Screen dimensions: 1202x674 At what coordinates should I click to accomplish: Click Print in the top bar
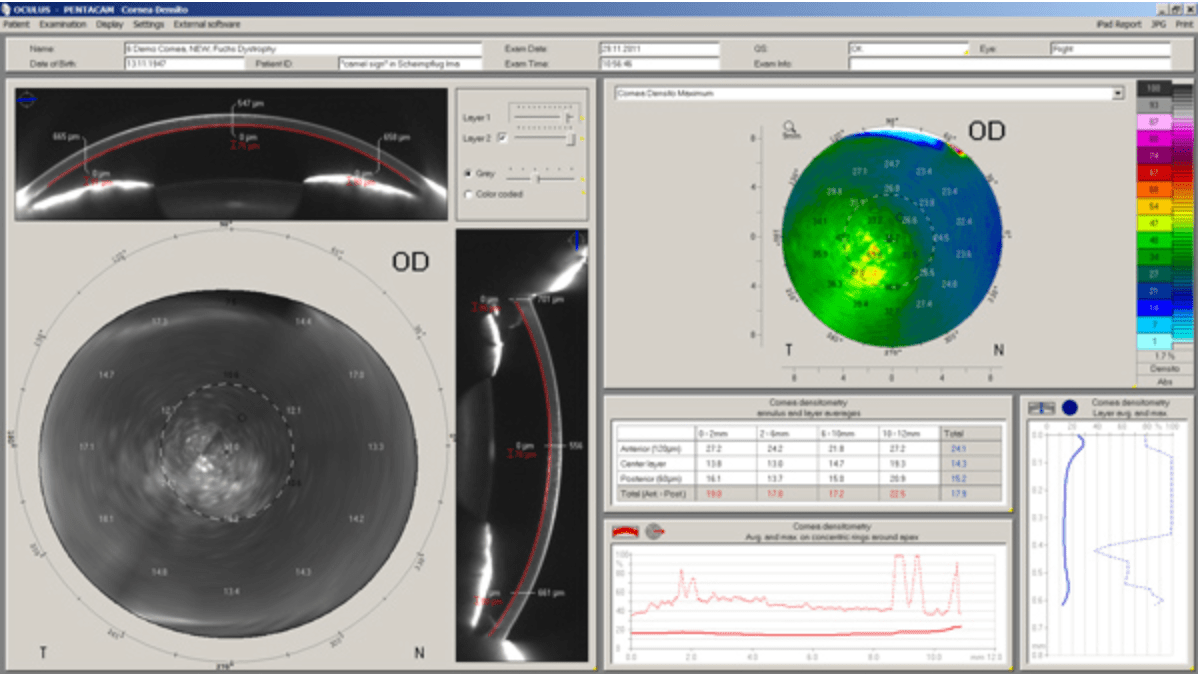point(1184,23)
